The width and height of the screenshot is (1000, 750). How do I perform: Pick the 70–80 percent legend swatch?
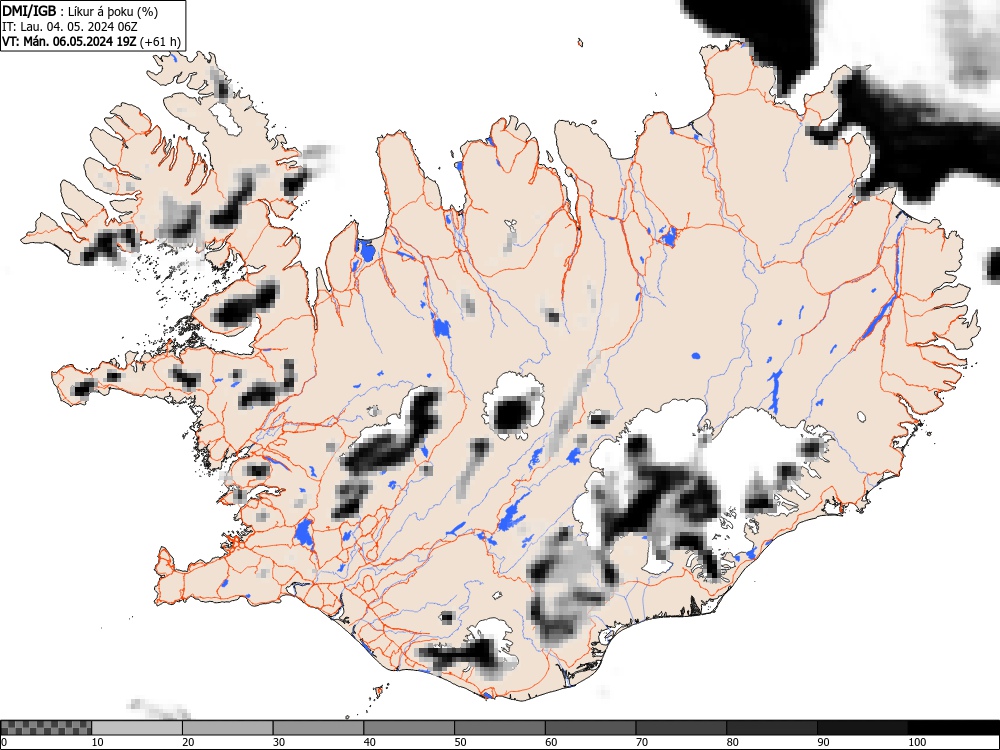(x=681, y=728)
